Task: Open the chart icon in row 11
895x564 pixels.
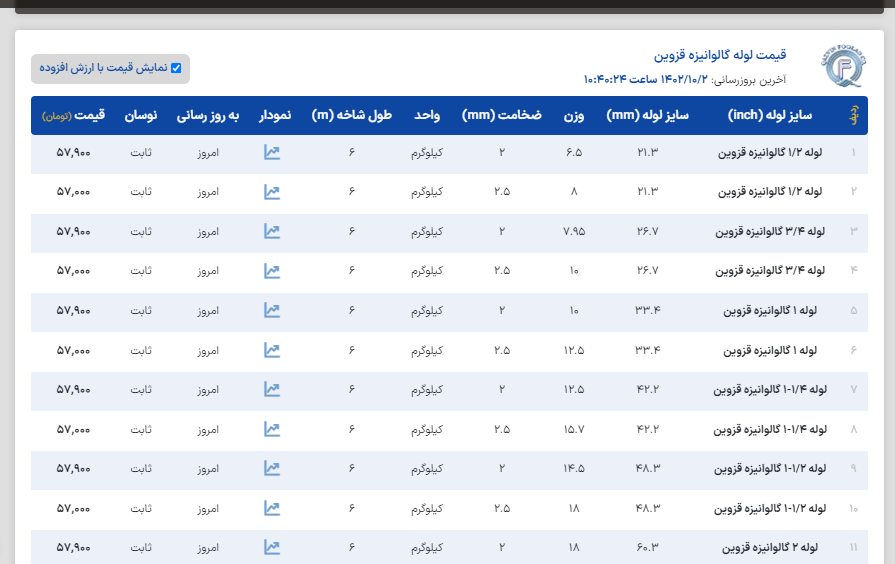Action: click(x=272, y=547)
